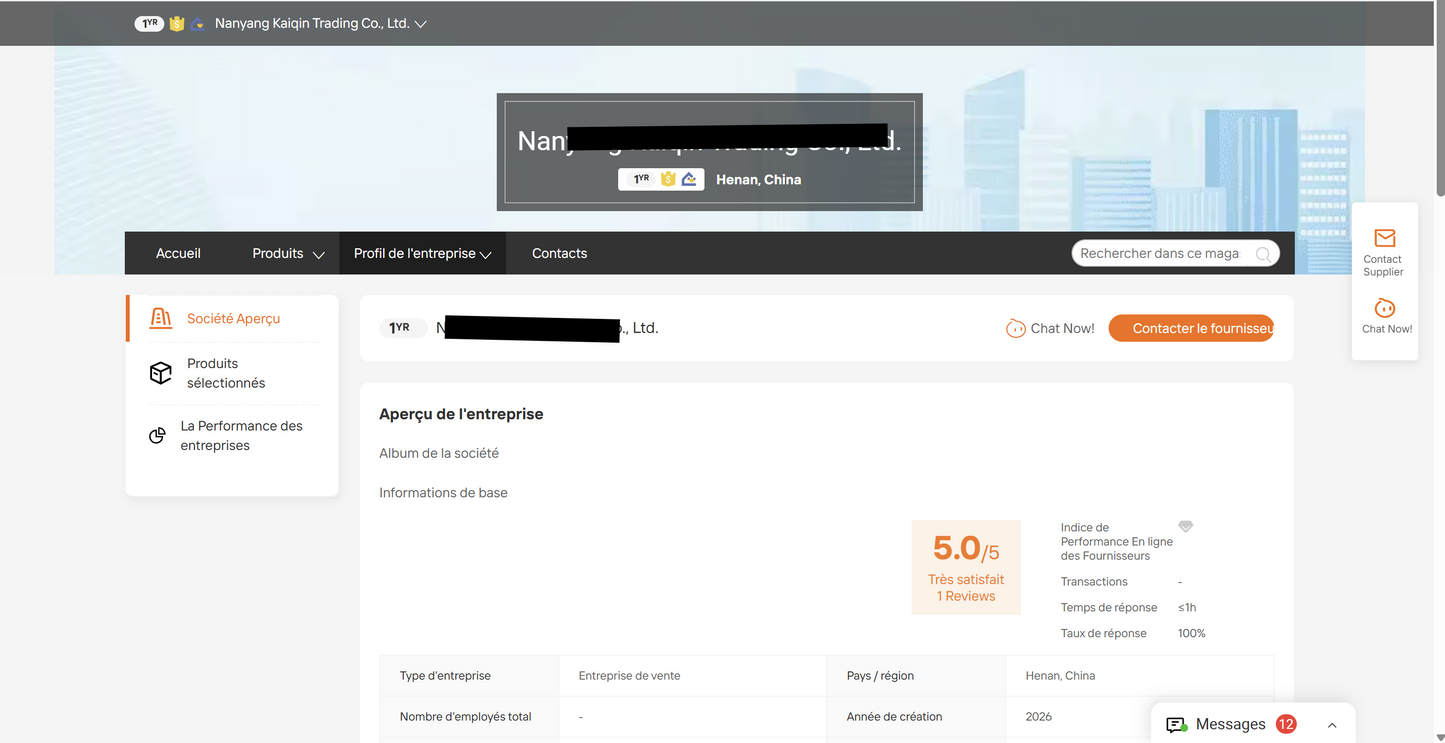Screen dimensions: 1445x743
Task: Click the magnifier search icon in the store search
Action: [x=1264, y=254]
